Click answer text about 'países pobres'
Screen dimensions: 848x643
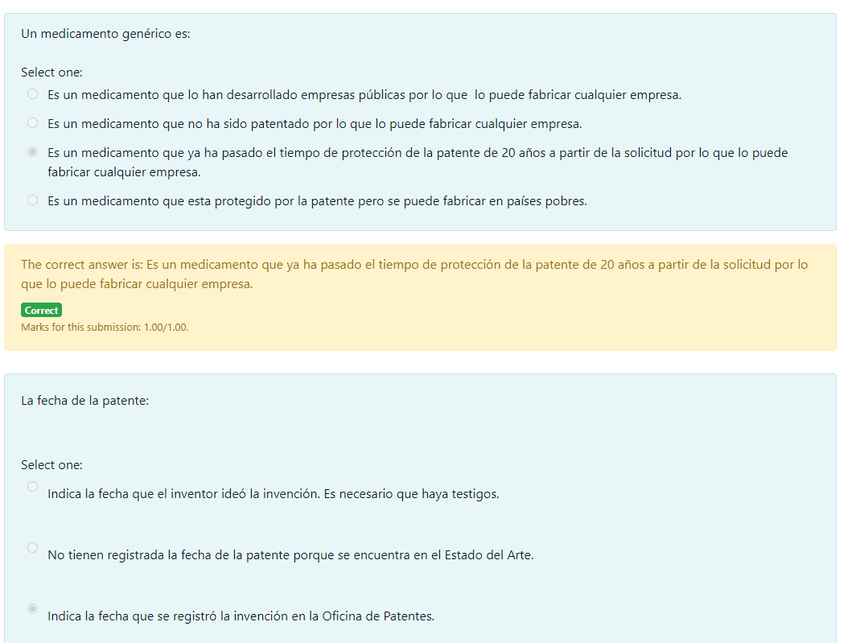pos(317,201)
